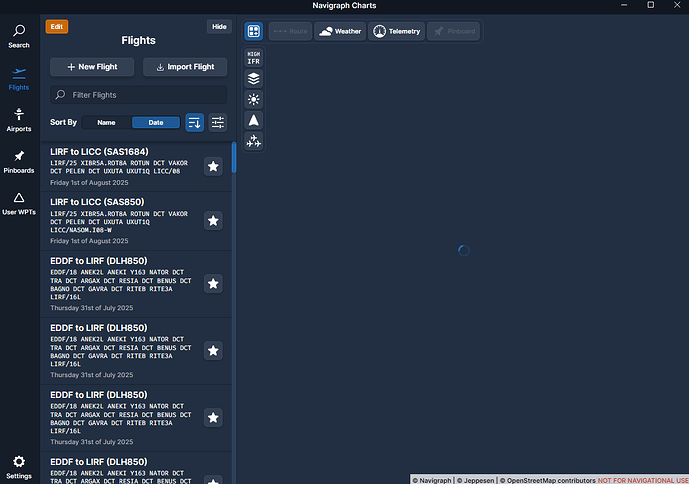This screenshot has height=484, width=689.
Task: Open the LIRF to LICC (SAS850) flight
Action: click(136, 221)
